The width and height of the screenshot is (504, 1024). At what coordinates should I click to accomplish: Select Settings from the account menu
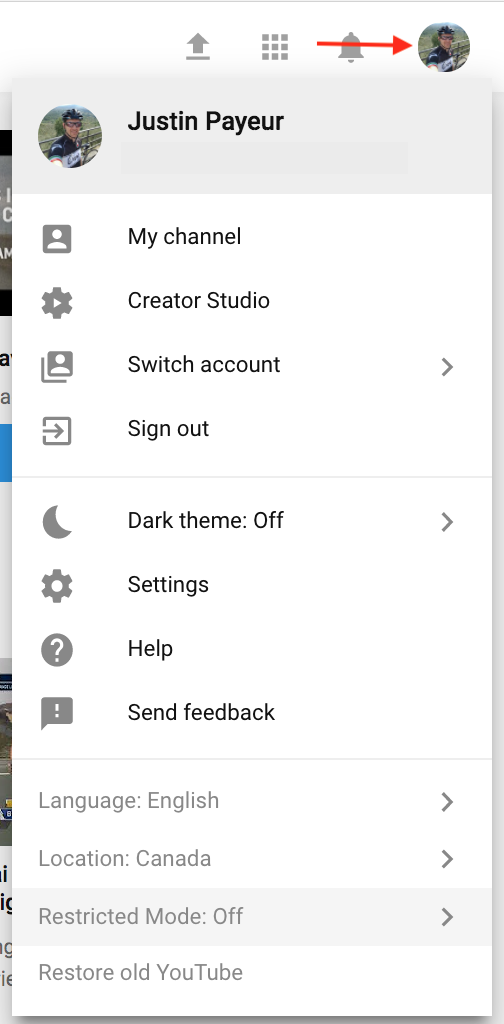252,584
